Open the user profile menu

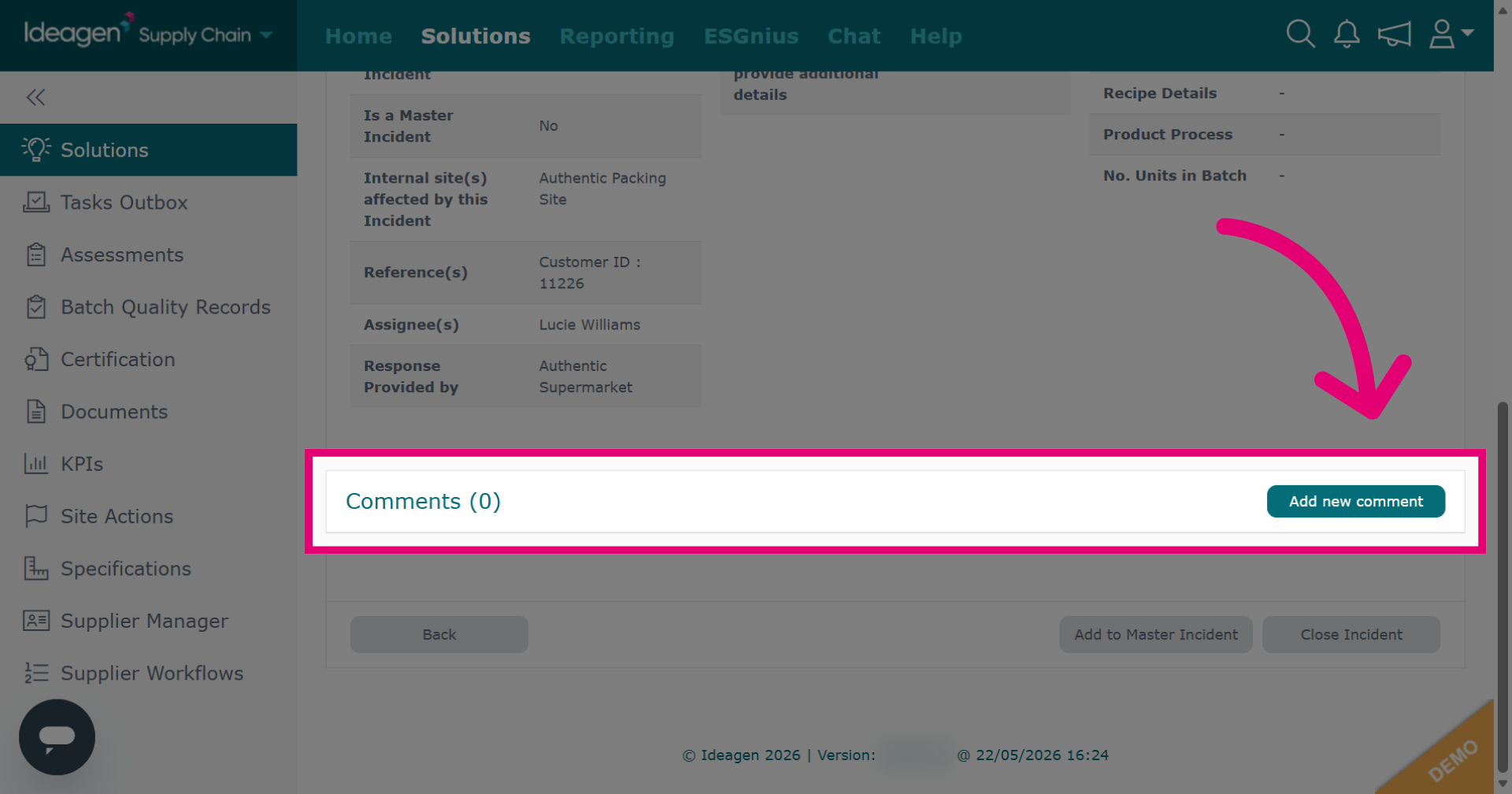coord(1451,35)
